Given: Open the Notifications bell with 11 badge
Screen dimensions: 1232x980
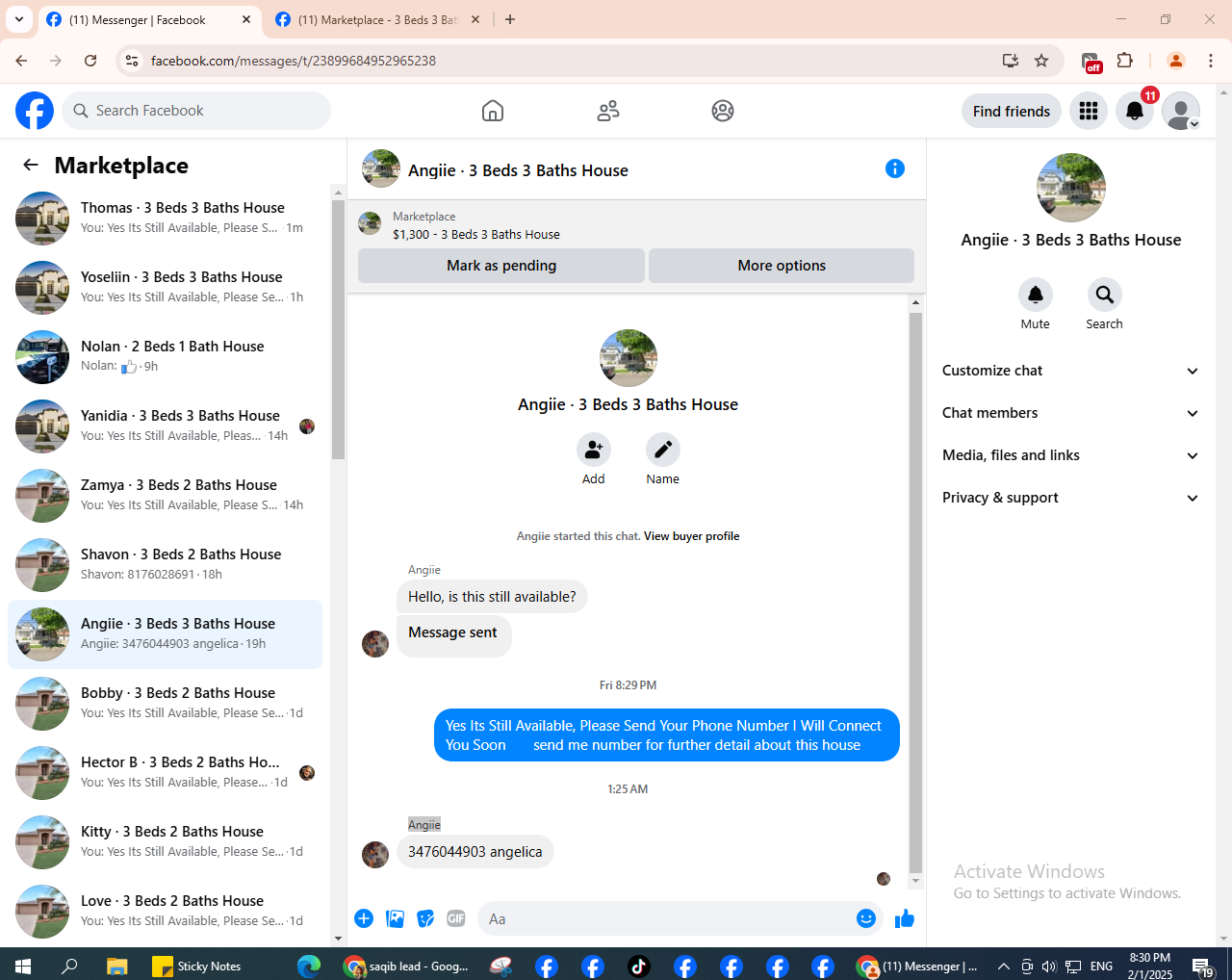Looking at the screenshot, I should [1135, 111].
